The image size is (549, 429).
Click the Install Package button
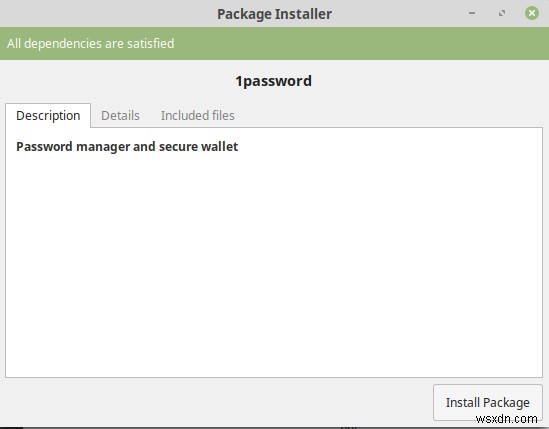click(x=488, y=402)
